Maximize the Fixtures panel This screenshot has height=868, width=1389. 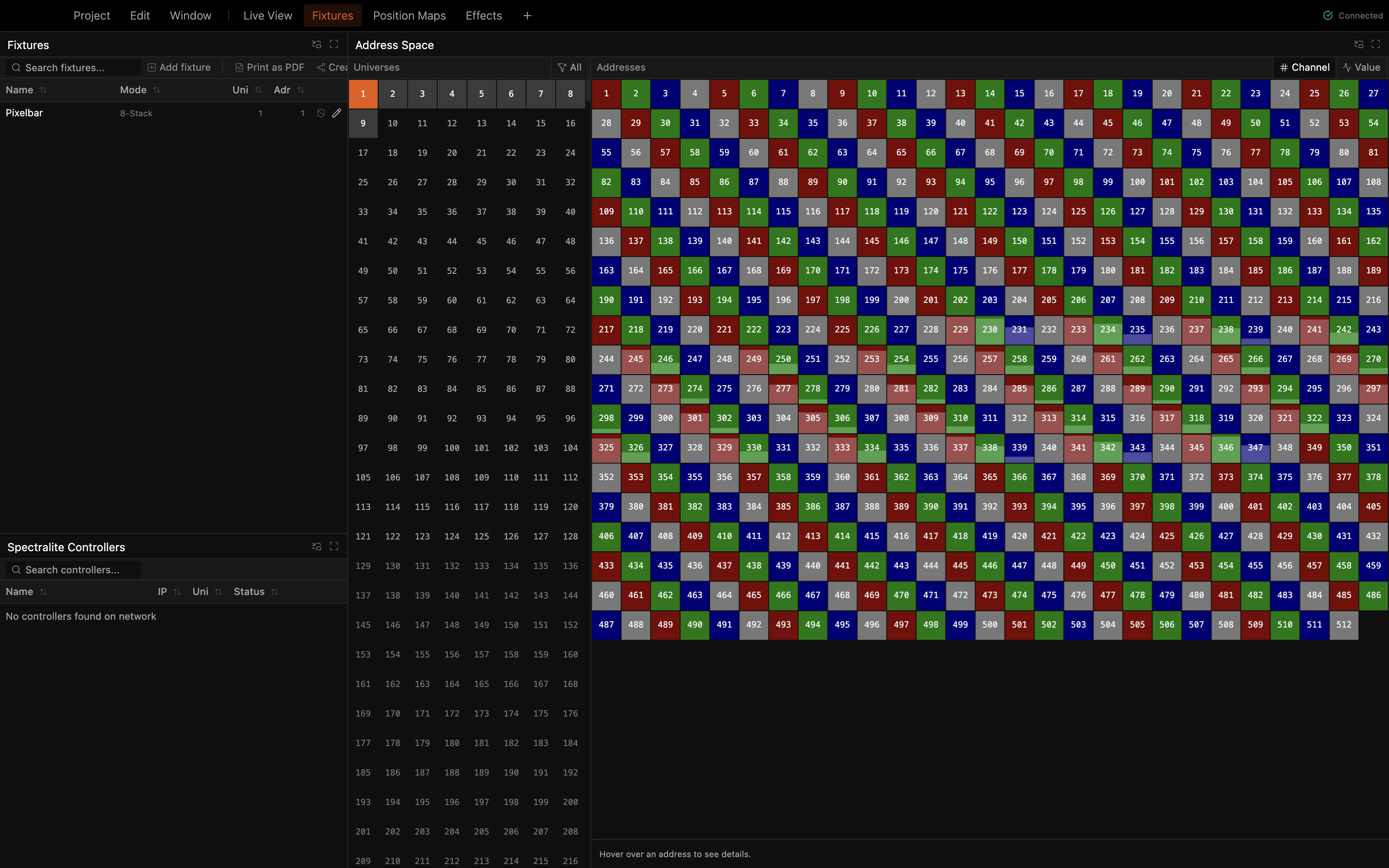(334, 44)
